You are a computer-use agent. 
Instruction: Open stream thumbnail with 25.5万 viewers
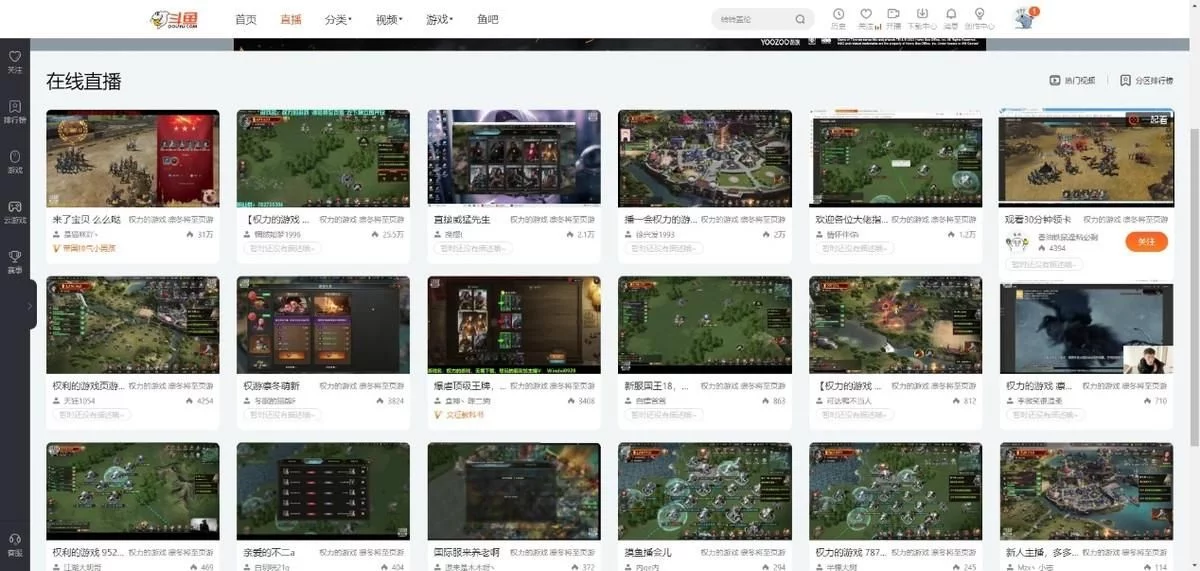tap(323, 158)
